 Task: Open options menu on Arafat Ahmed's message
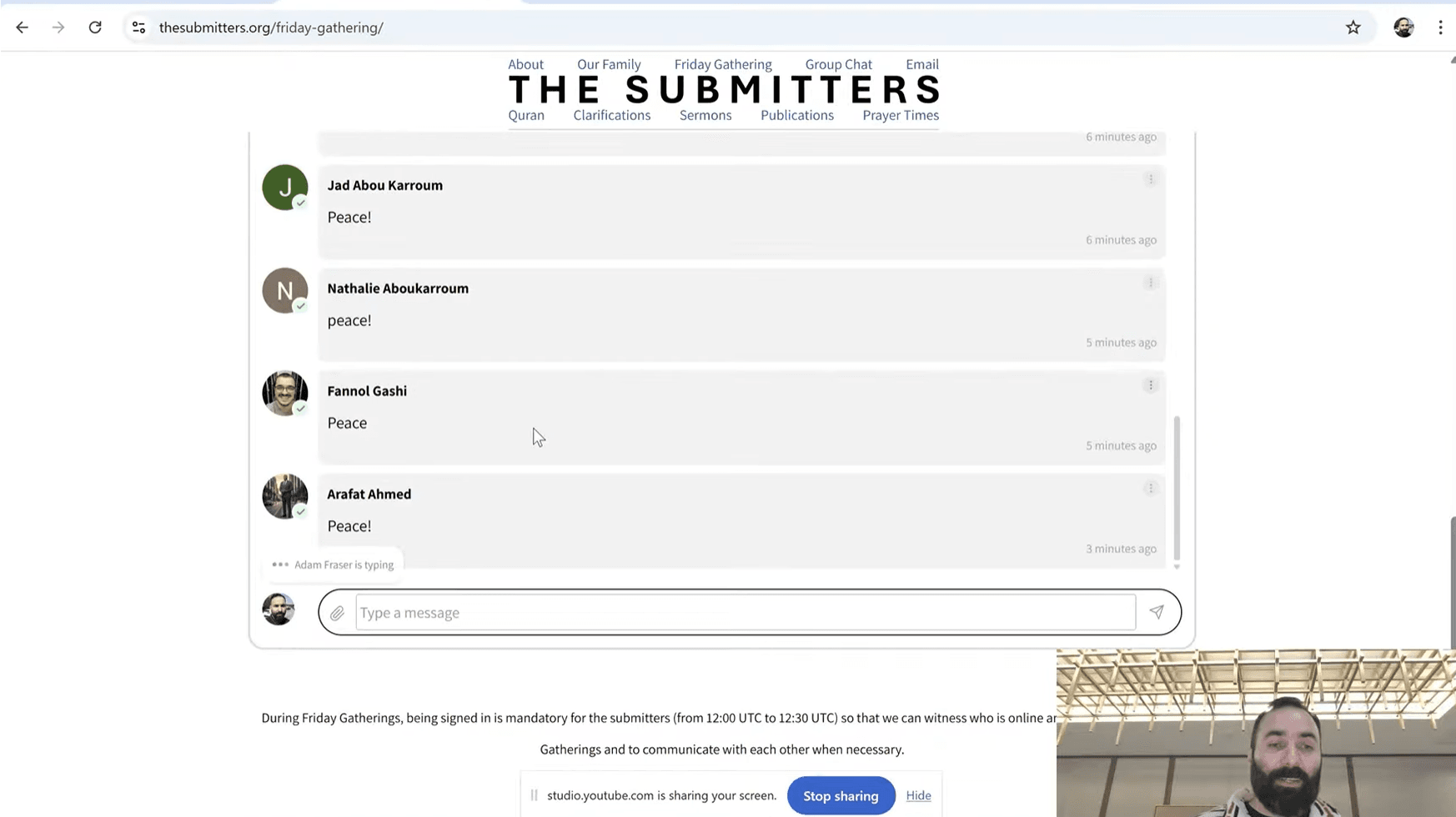point(1151,489)
